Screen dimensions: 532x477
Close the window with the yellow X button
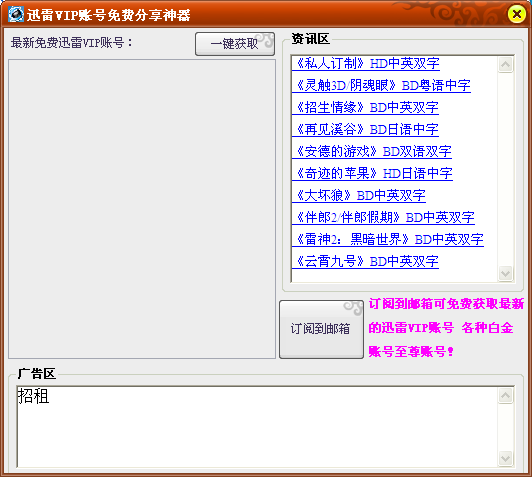(x=516, y=14)
